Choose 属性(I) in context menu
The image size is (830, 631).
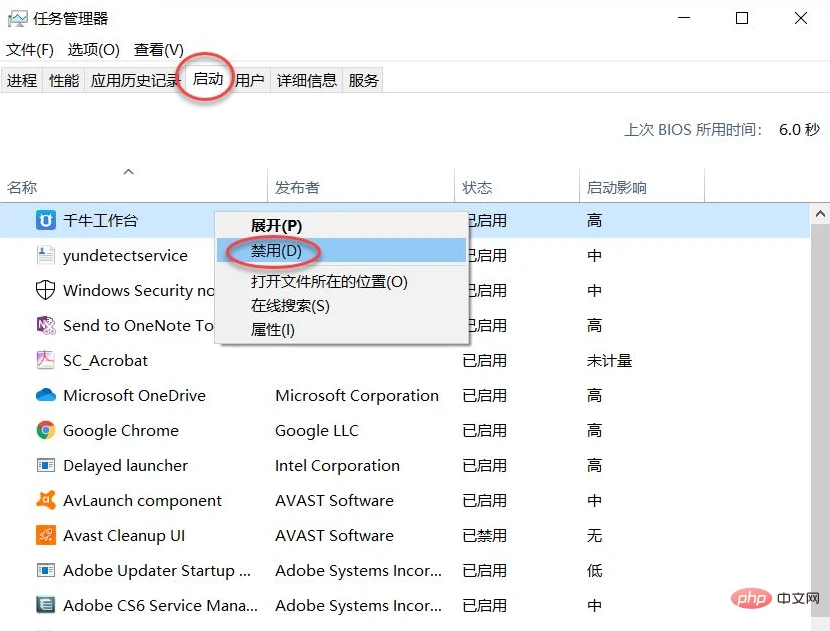tap(341, 330)
